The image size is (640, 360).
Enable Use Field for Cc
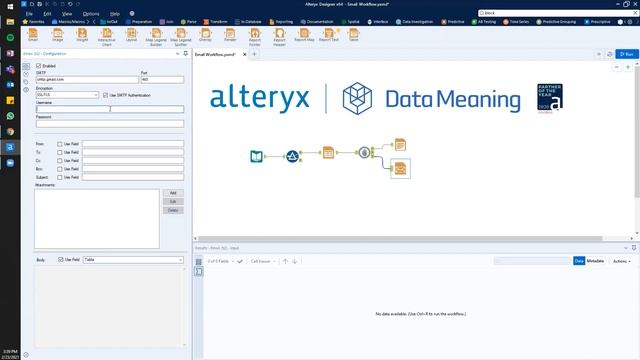pos(60,161)
